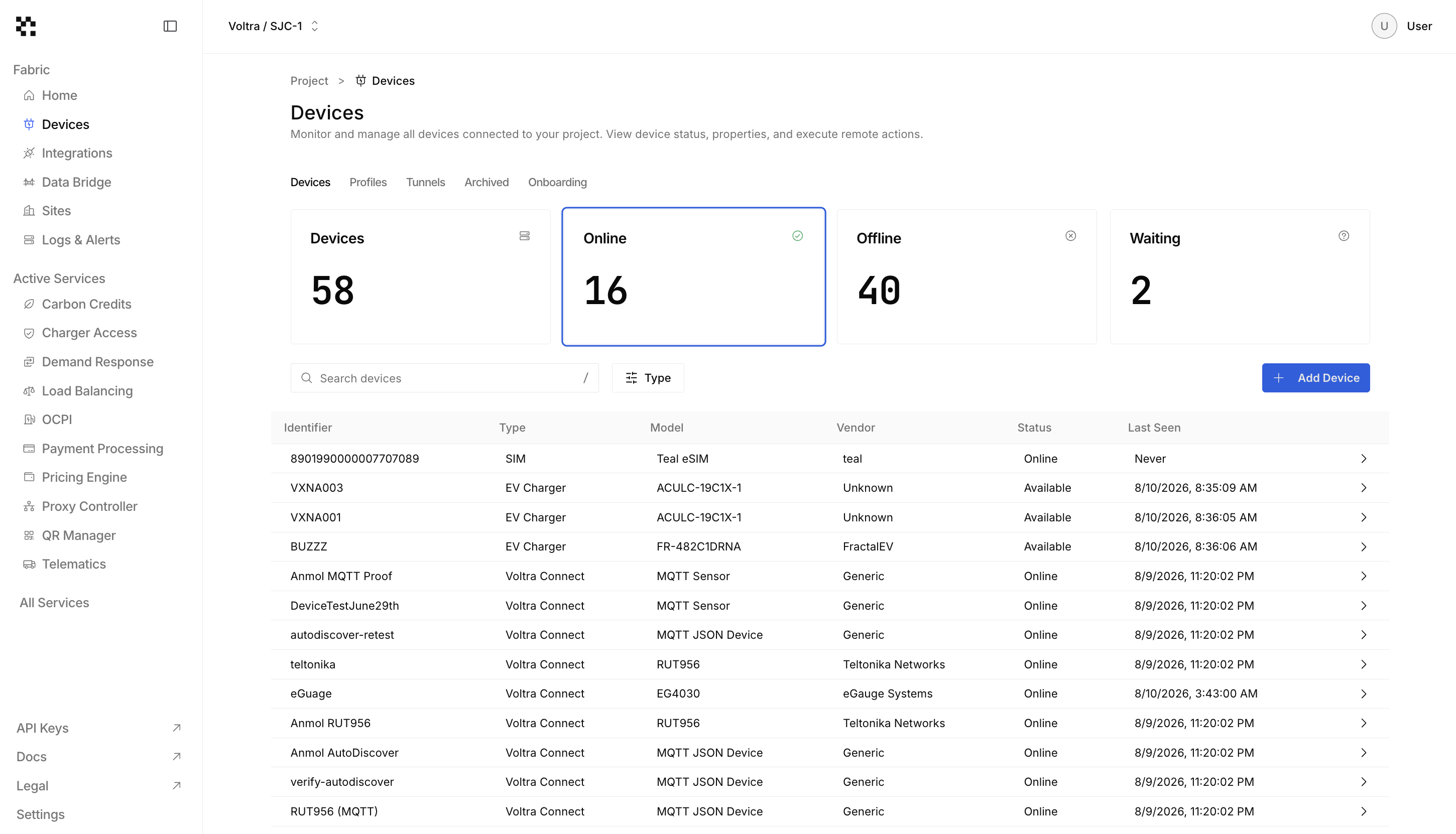Open the Docs external link

pos(98,757)
